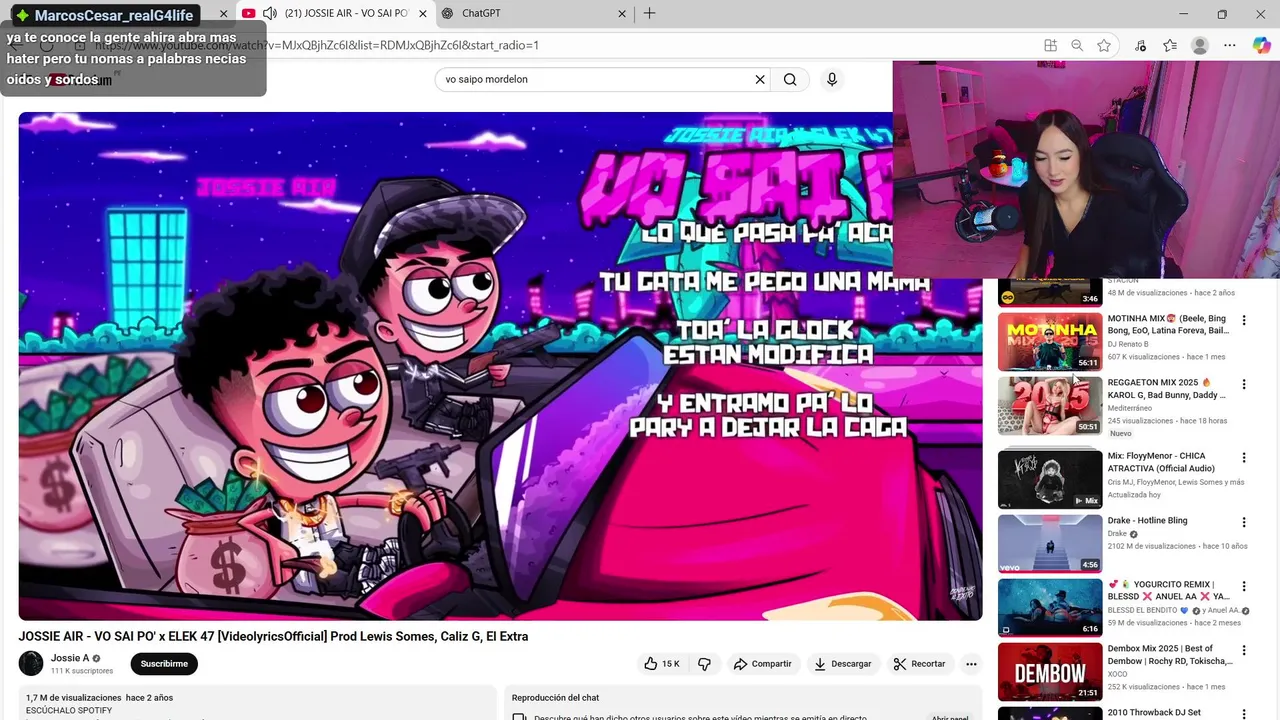The image size is (1280, 720).
Task: Click 'Mediterráneo' channel name
Action: tap(1130, 408)
